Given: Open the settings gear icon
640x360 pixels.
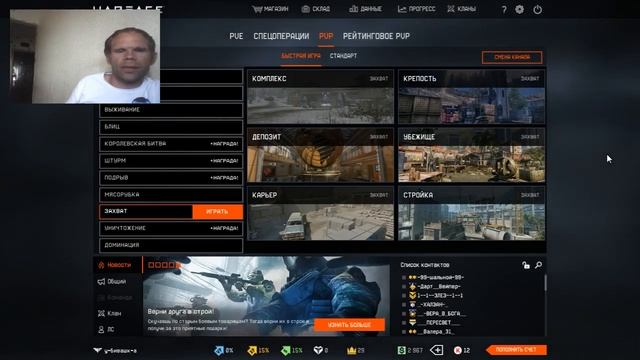Looking at the screenshot, I should [x=519, y=9].
